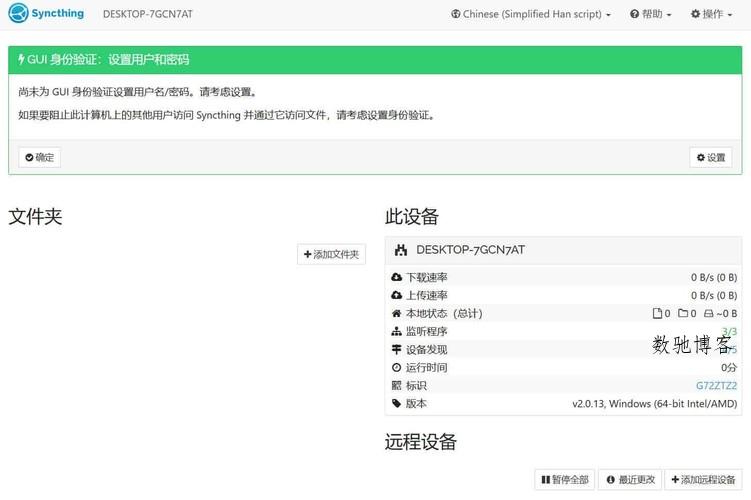Click 添加文件夹 to add a folder

pos(331,254)
